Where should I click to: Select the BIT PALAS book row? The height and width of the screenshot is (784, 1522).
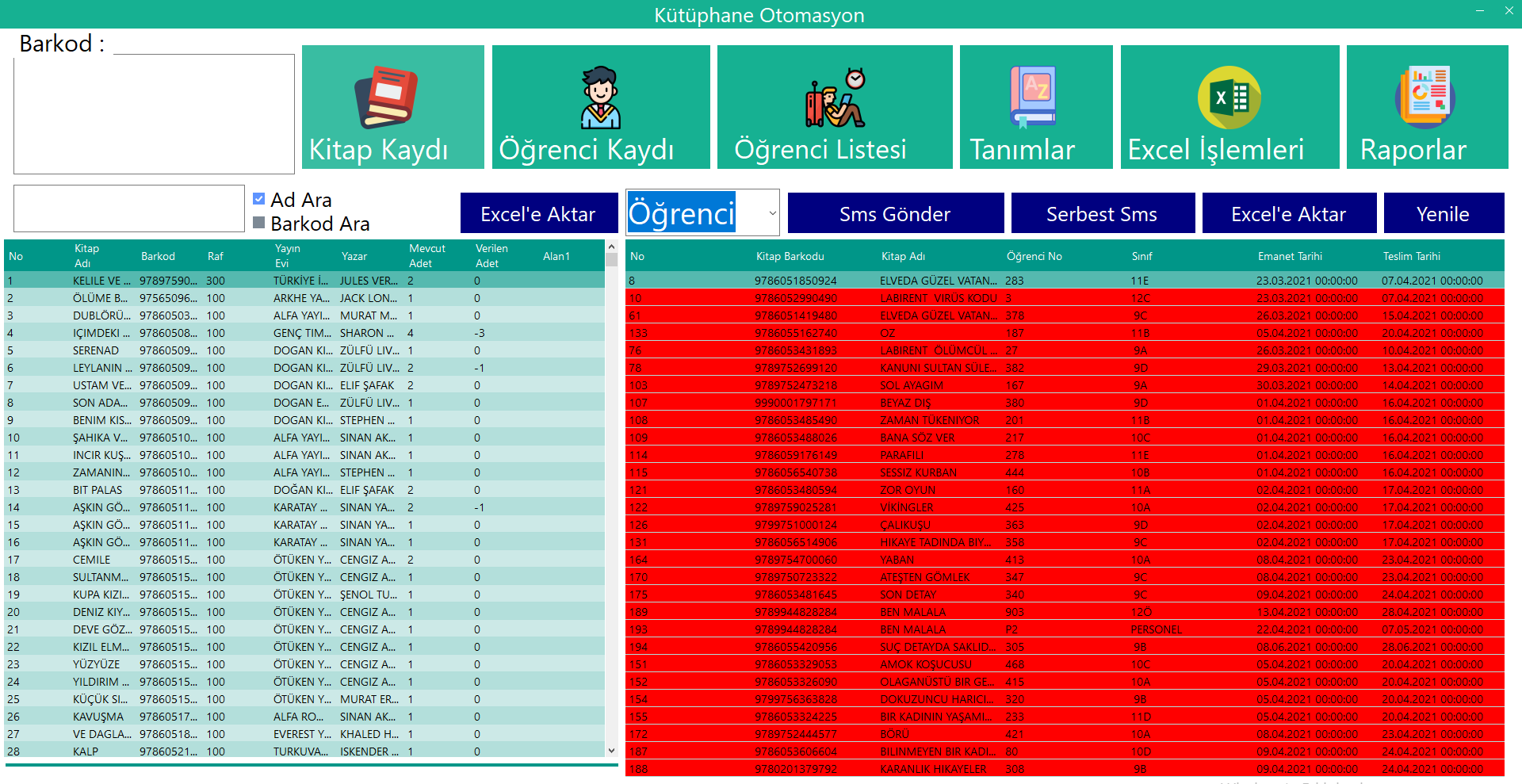pyautogui.click(x=304, y=490)
